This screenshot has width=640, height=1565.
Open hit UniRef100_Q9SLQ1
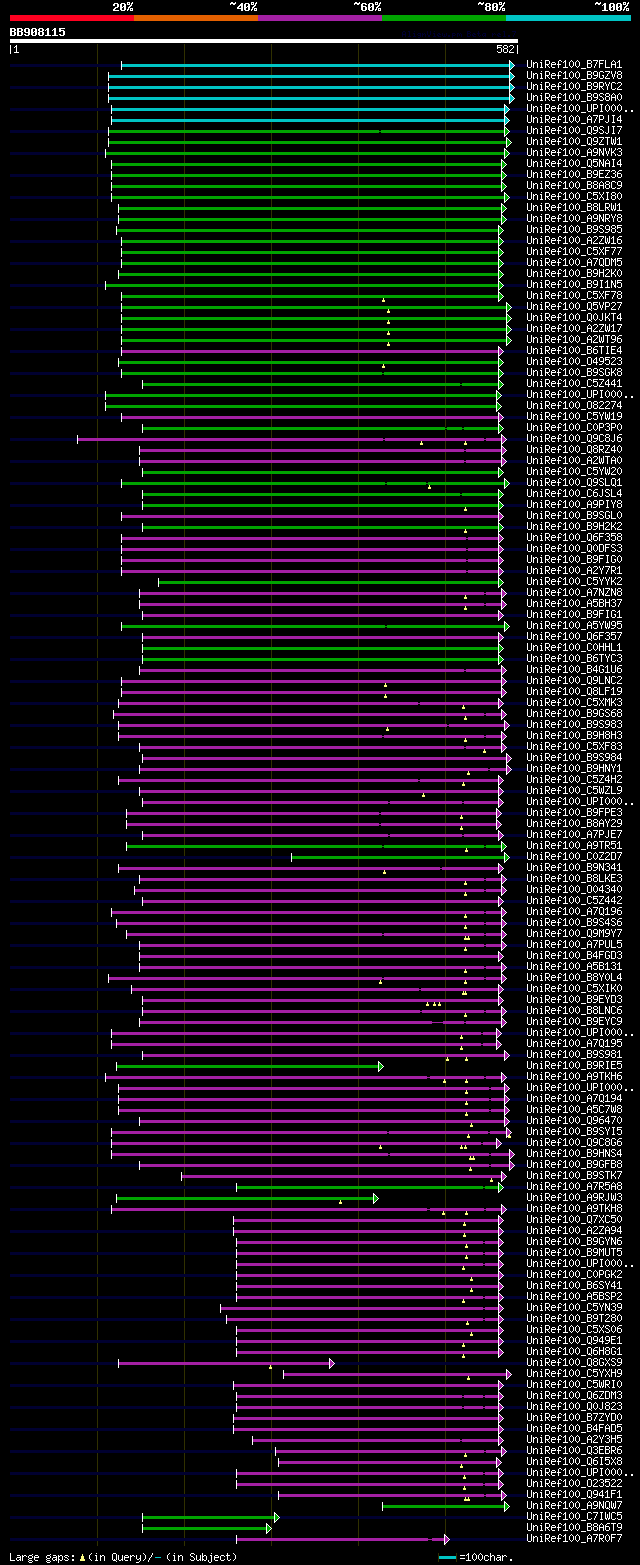[x=573, y=483]
